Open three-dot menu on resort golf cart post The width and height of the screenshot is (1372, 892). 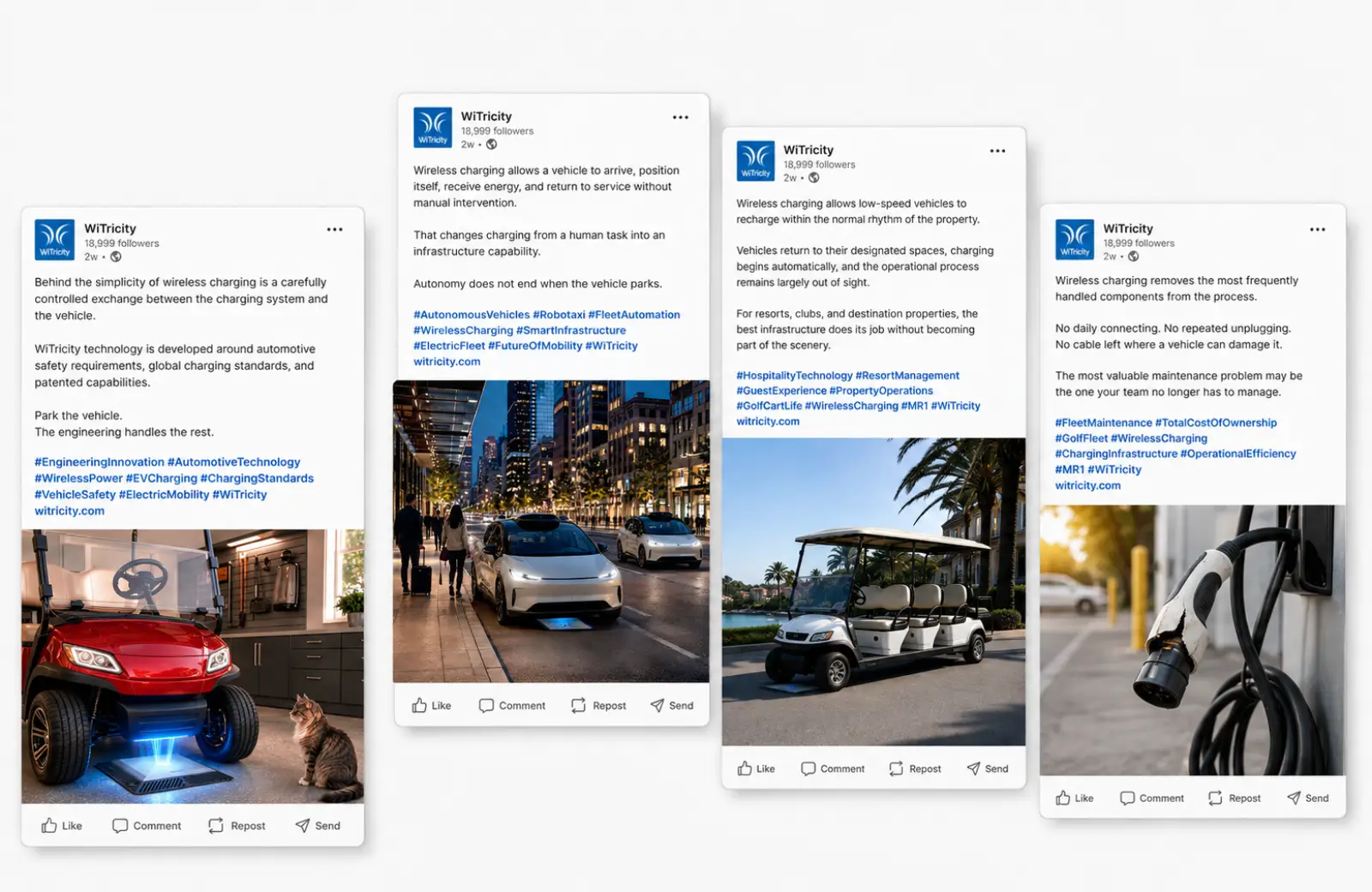point(997,151)
